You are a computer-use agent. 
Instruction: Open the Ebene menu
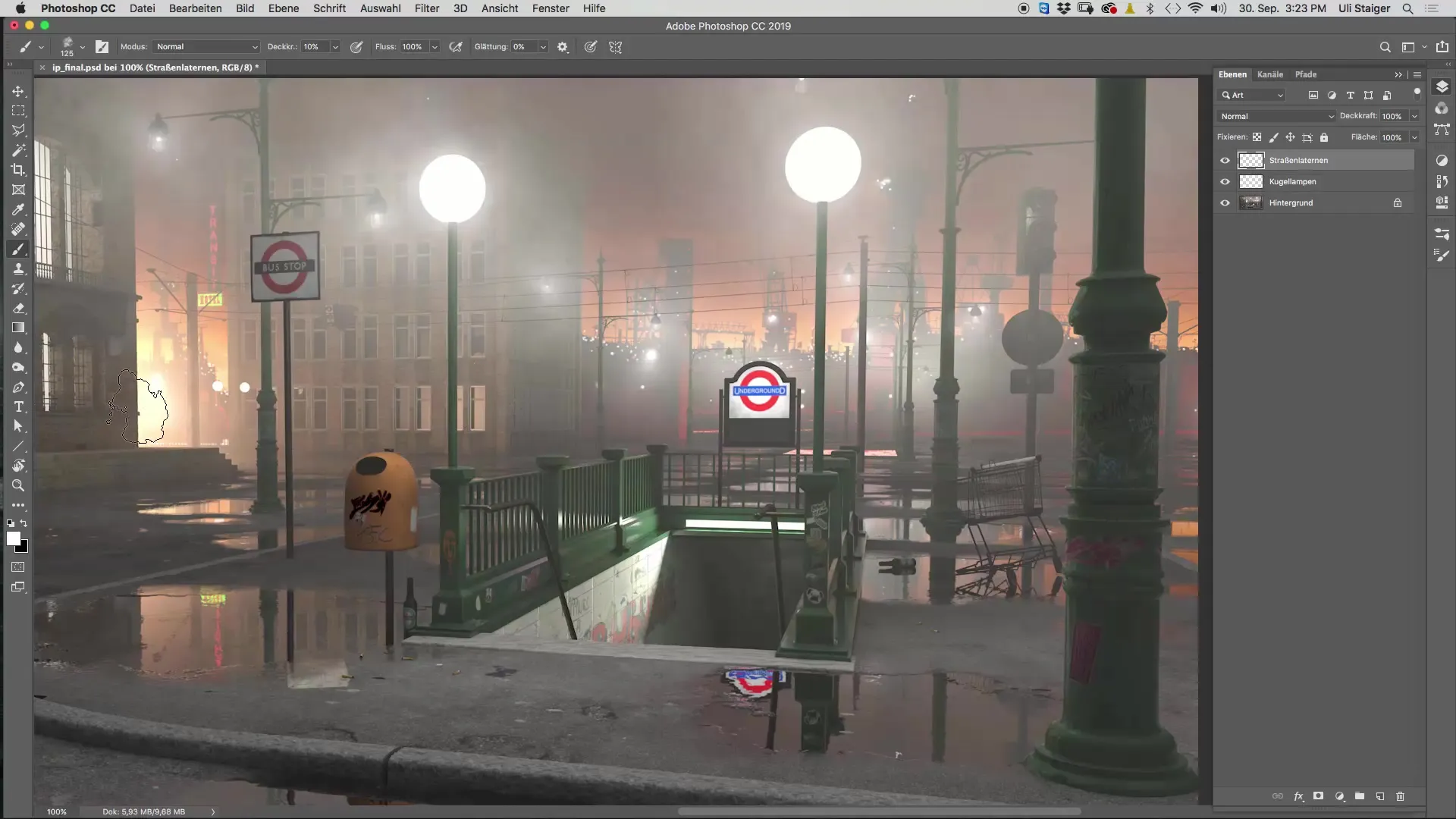point(283,8)
